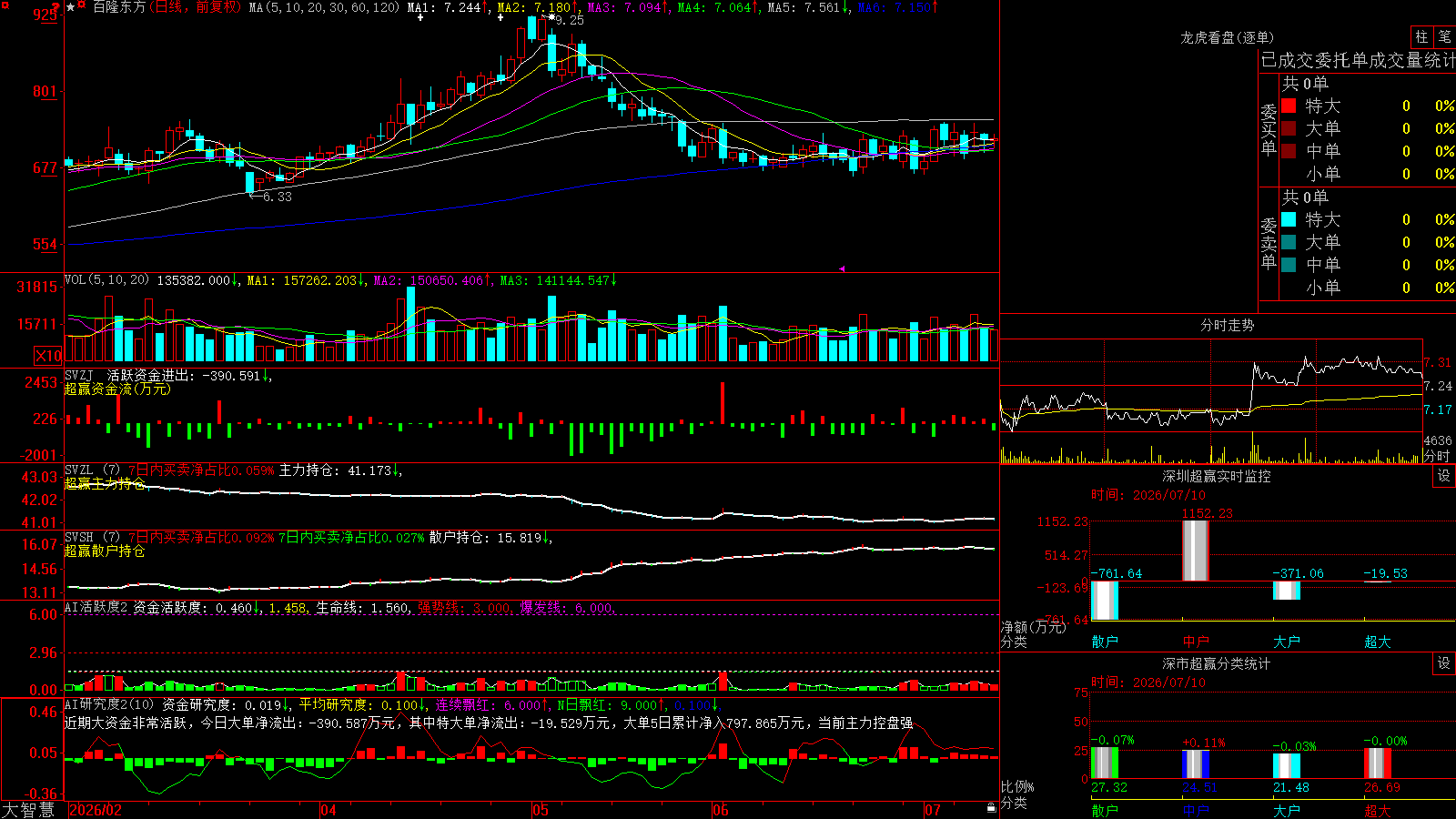Image resolution: width=1456 pixels, height=819 pixels.
Task: Click 7.31 price on intraday chart axis
Action: 1438,362
